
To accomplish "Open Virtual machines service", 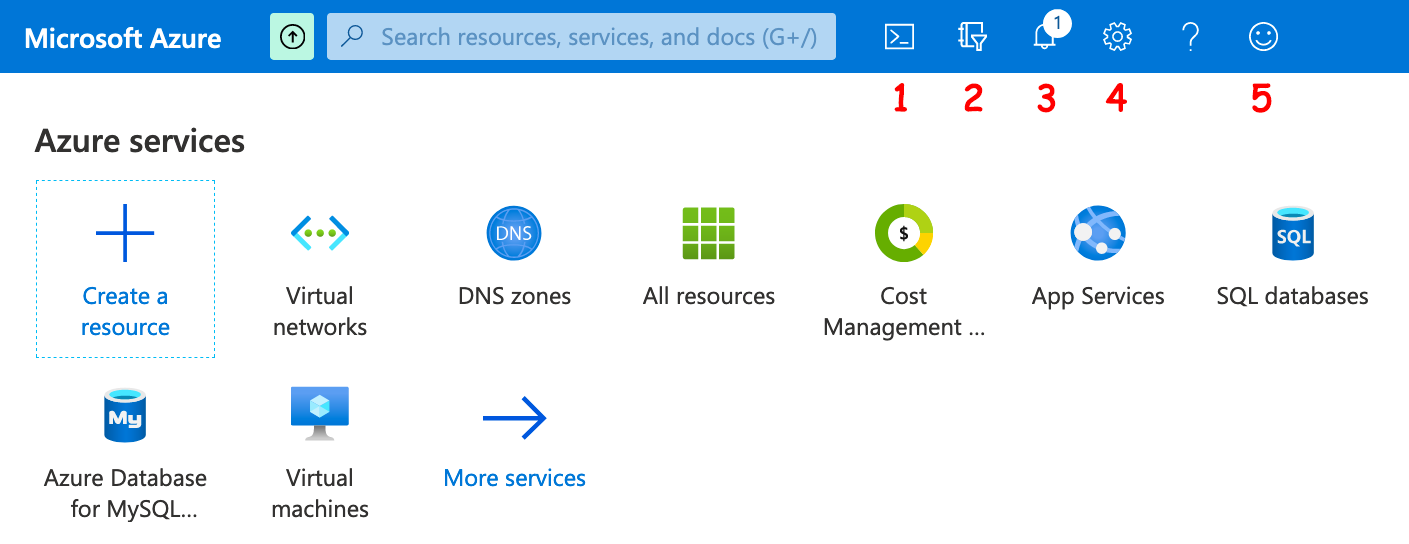I will point(320,452).
